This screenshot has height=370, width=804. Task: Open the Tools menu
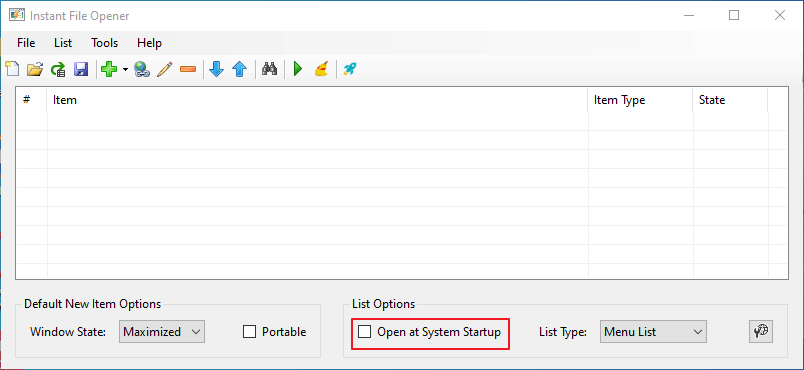point(105,43)
